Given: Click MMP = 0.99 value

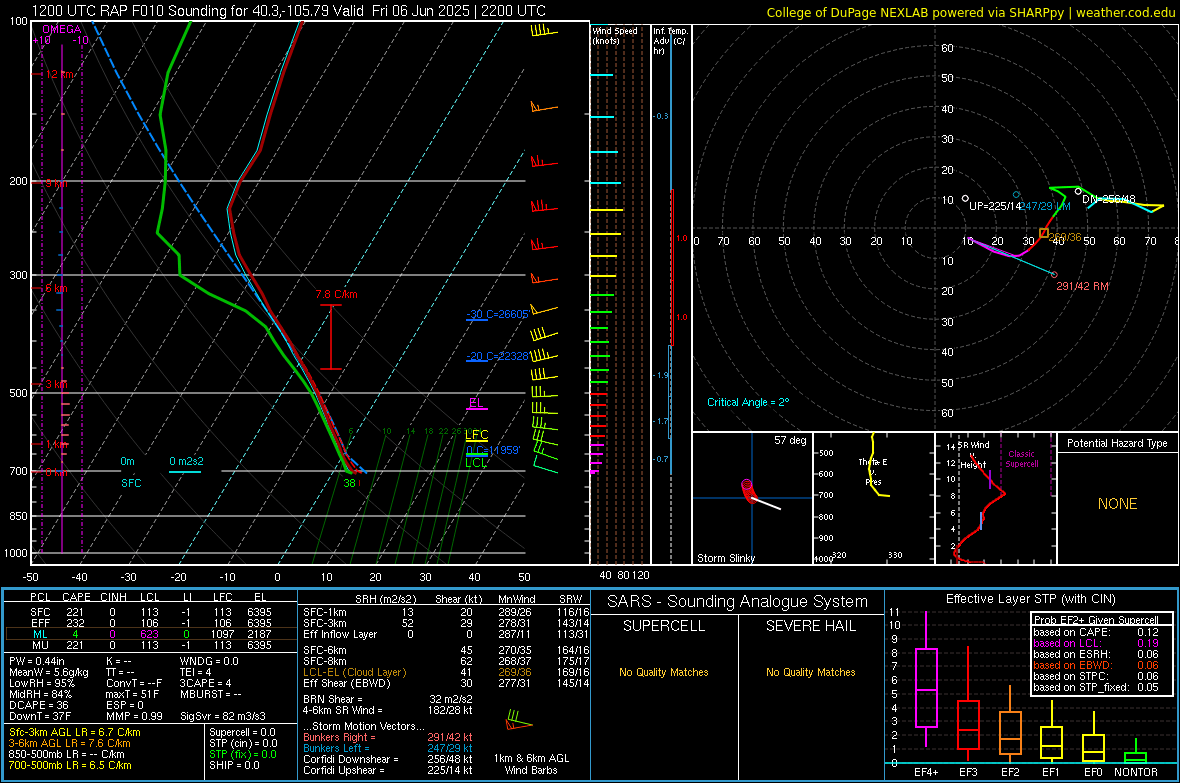Looking at the screenshot, I should (x=135, y=716).
